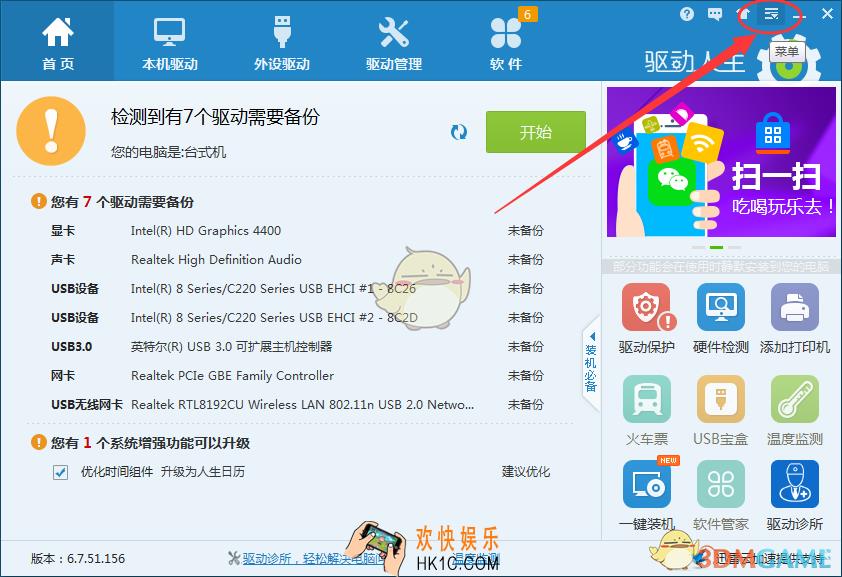Click the help question mark icon

coord(687,14)
